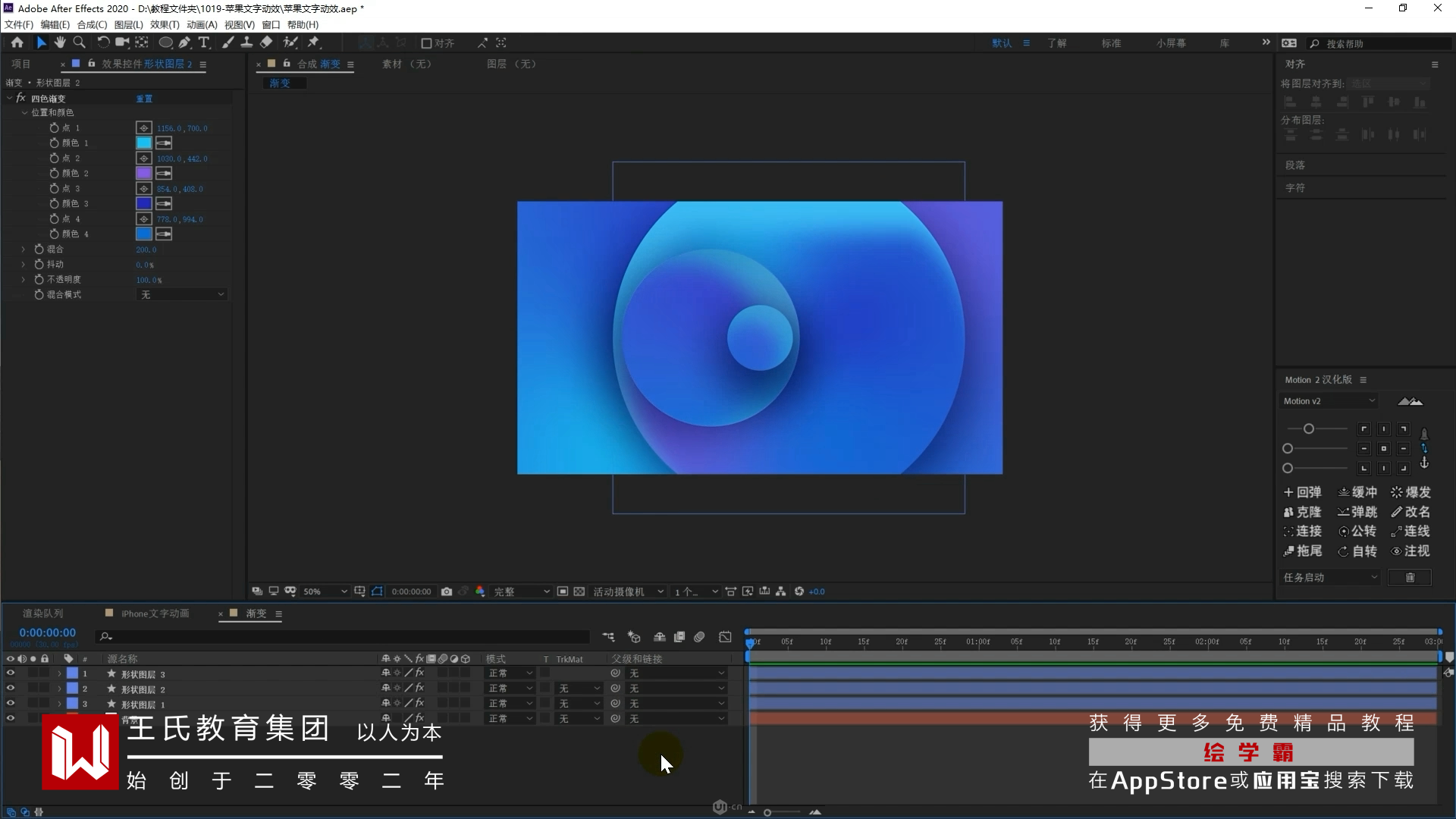
Task: Switch to the iPhone文字动画 timeline tab
Action: coord(155,613)
